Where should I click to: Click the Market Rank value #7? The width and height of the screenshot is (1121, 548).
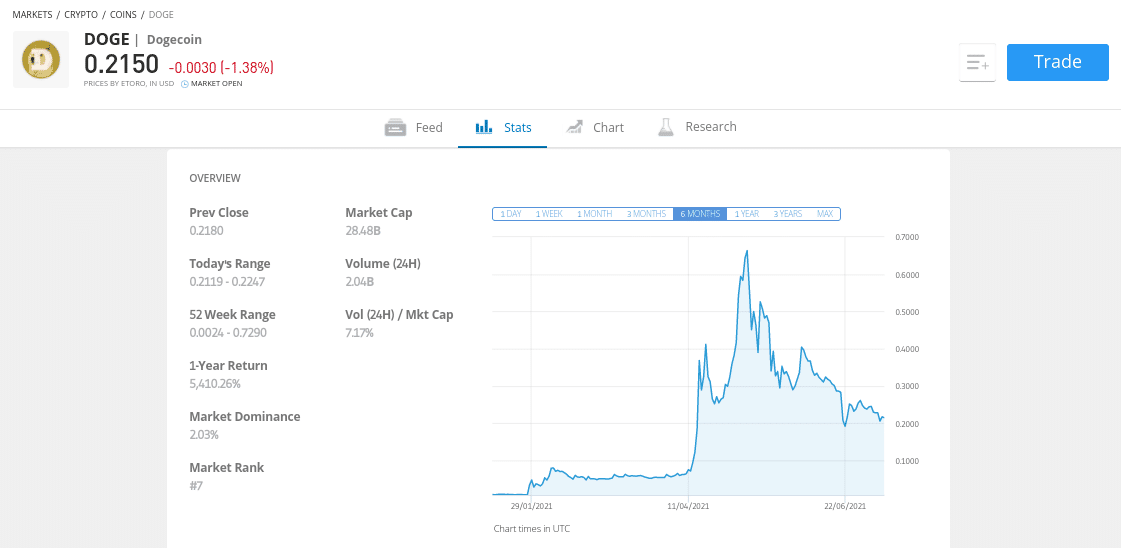197,486
